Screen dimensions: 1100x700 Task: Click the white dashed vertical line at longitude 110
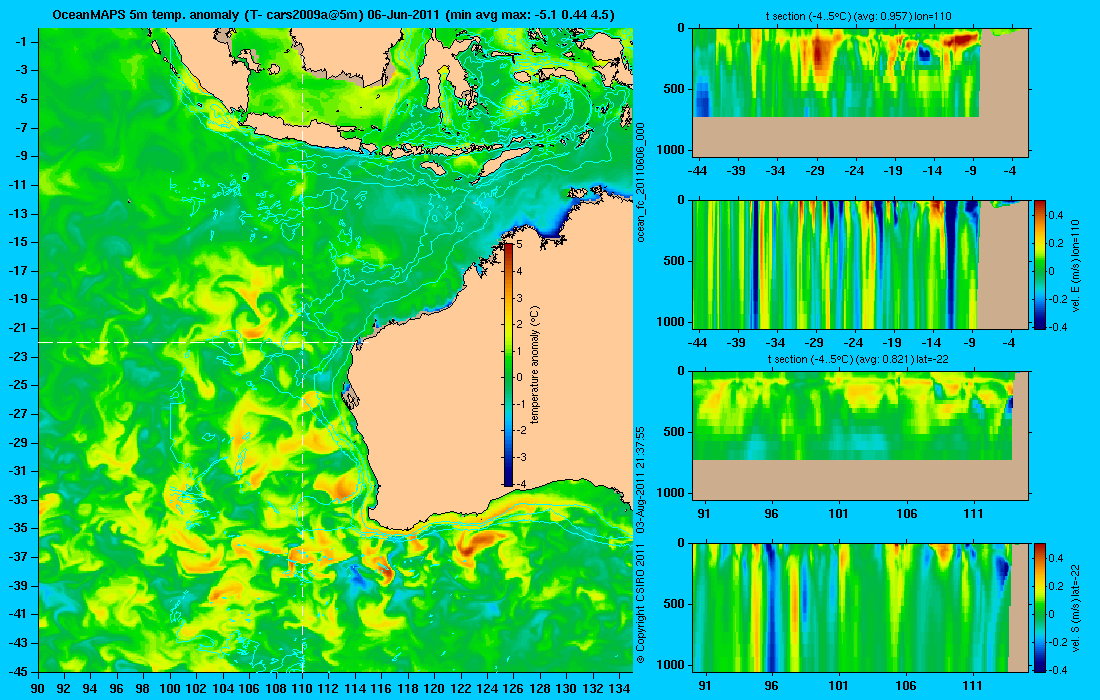pos(302,350)
